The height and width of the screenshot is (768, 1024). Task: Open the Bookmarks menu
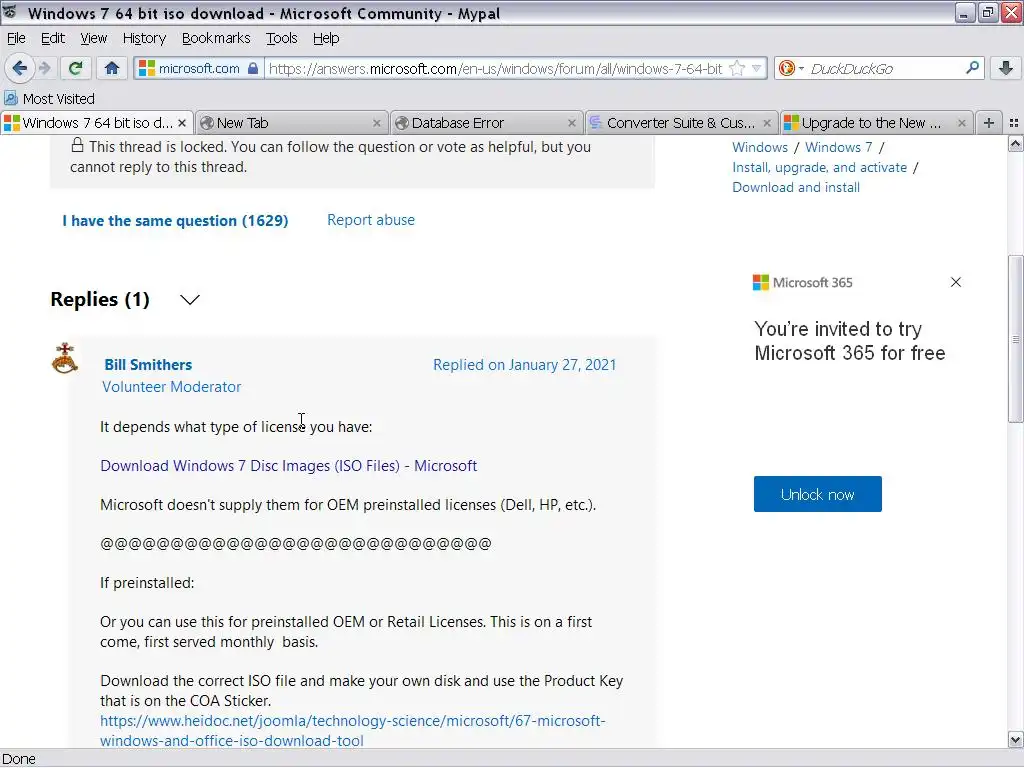216,39
